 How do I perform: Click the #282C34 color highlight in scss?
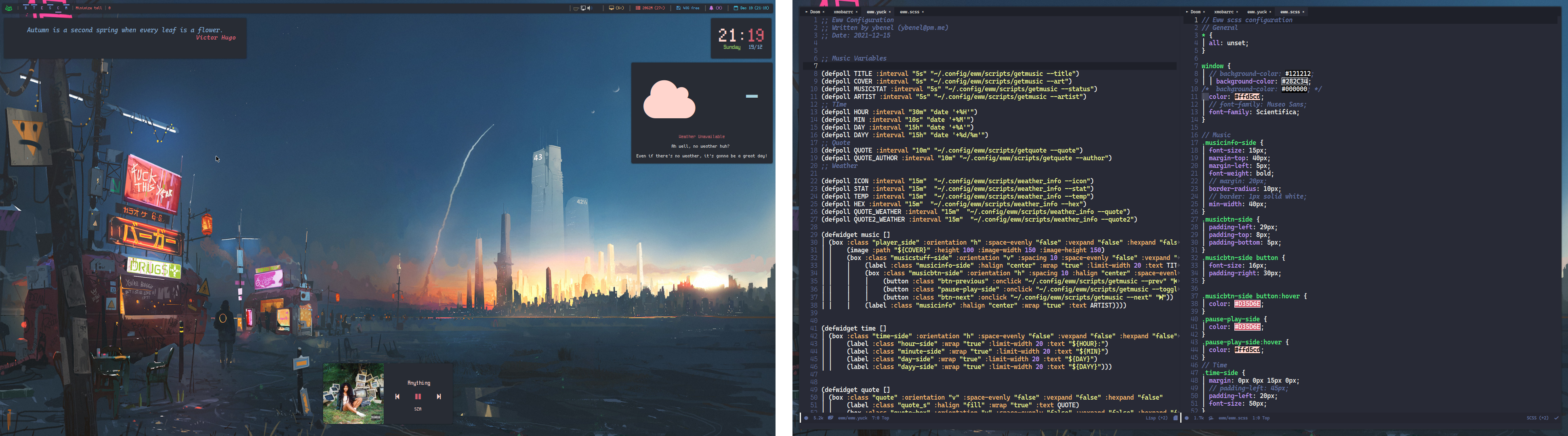click(x=1295, y=82)
